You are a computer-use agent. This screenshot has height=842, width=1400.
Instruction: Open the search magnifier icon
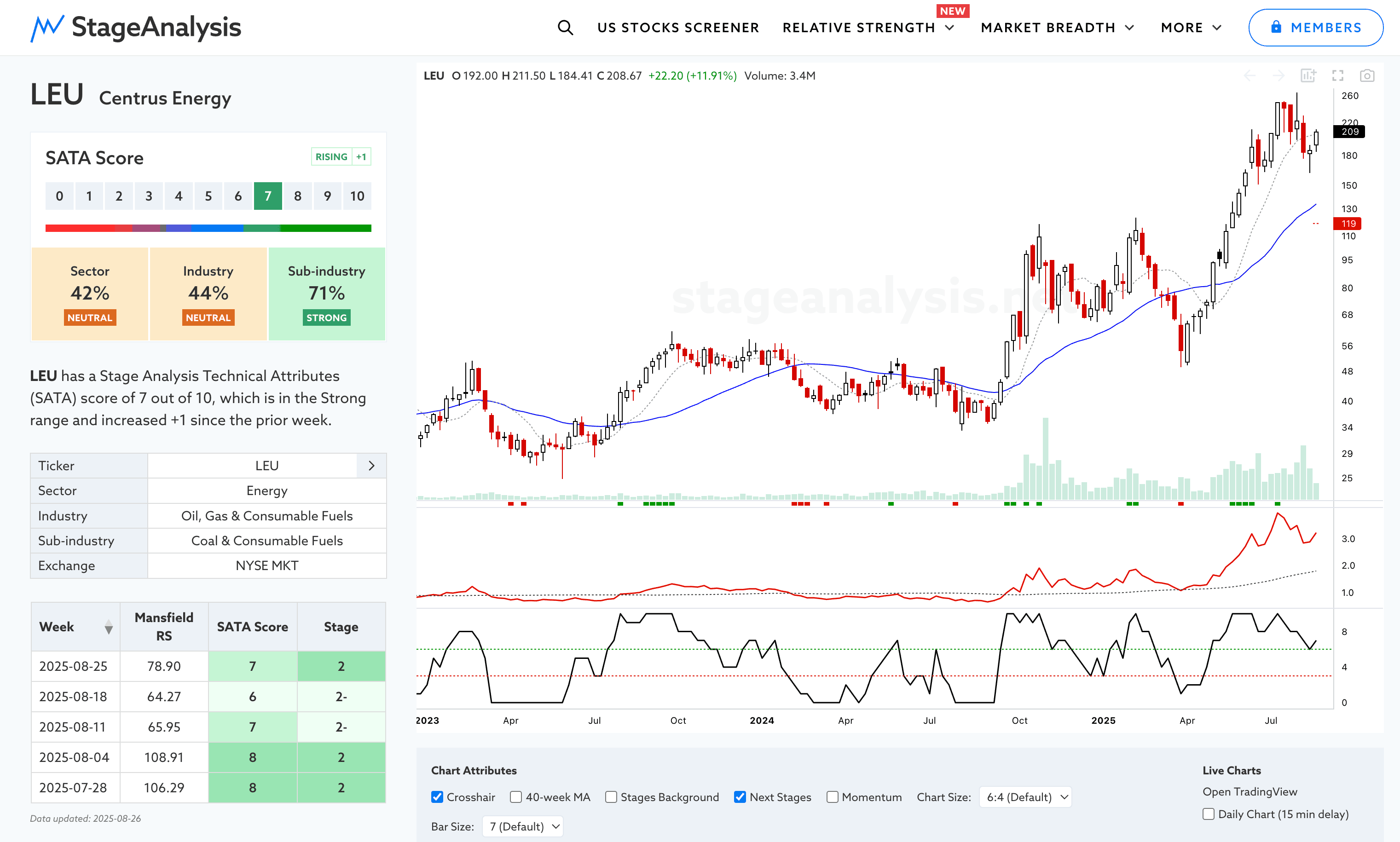tap(565, 27)
